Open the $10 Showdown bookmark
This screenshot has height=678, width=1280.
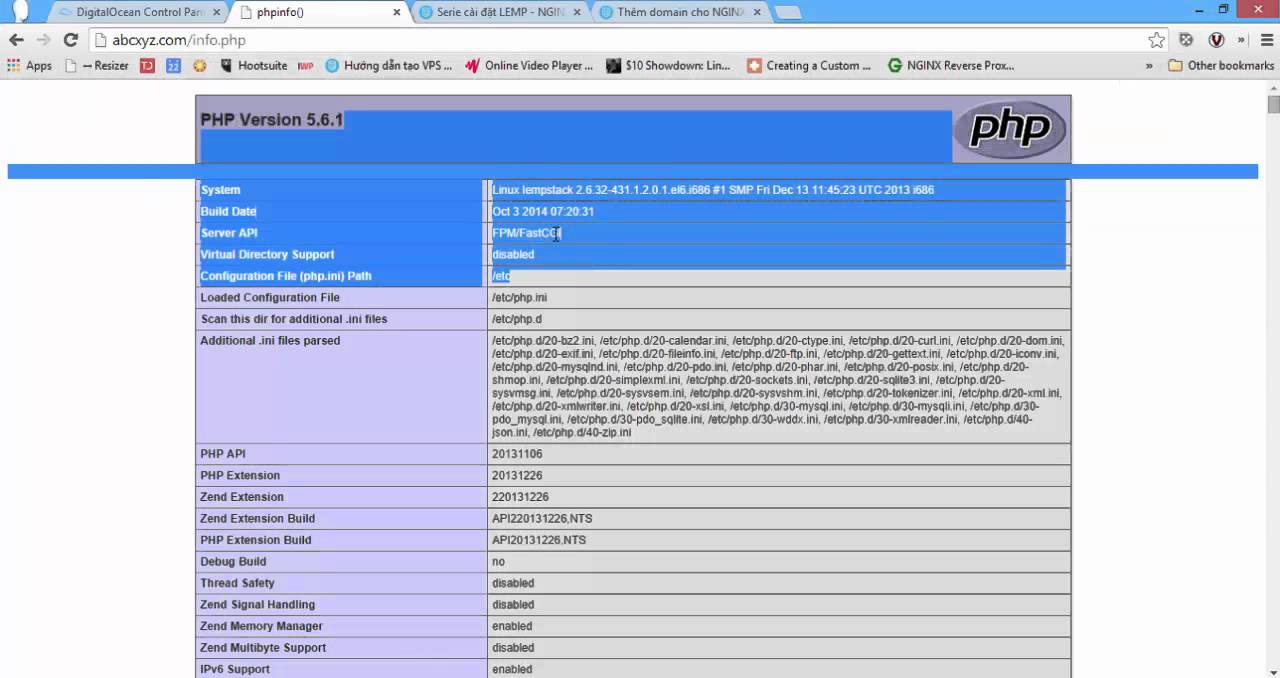point(668,66)
